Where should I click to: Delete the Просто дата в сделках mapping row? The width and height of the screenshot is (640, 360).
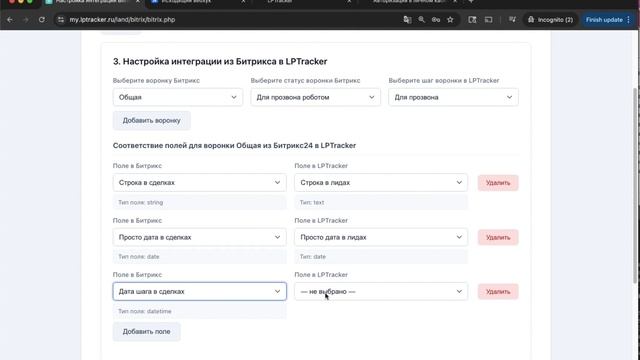(498, 237)
